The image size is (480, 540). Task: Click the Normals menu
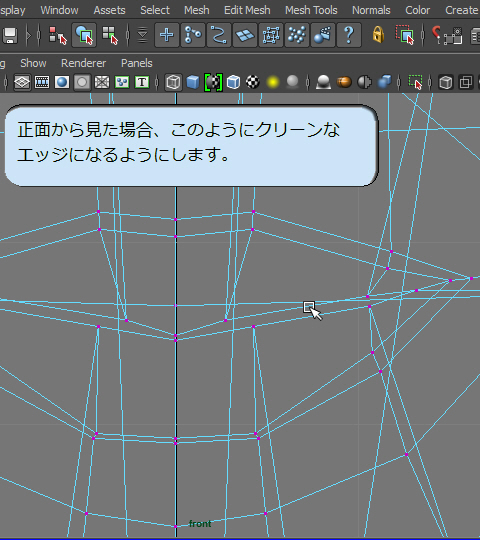click(x=371, y=10)
